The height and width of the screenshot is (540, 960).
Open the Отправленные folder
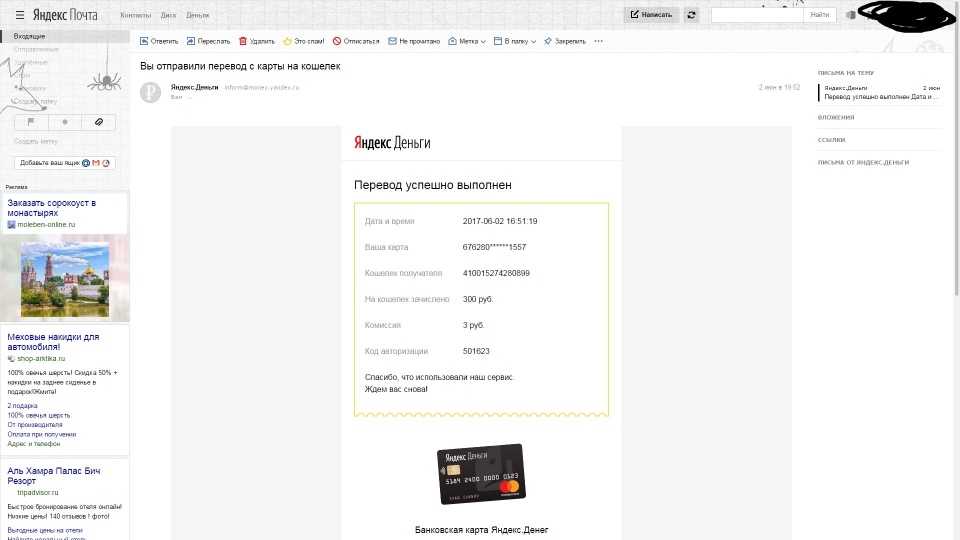tap(36, 49)
